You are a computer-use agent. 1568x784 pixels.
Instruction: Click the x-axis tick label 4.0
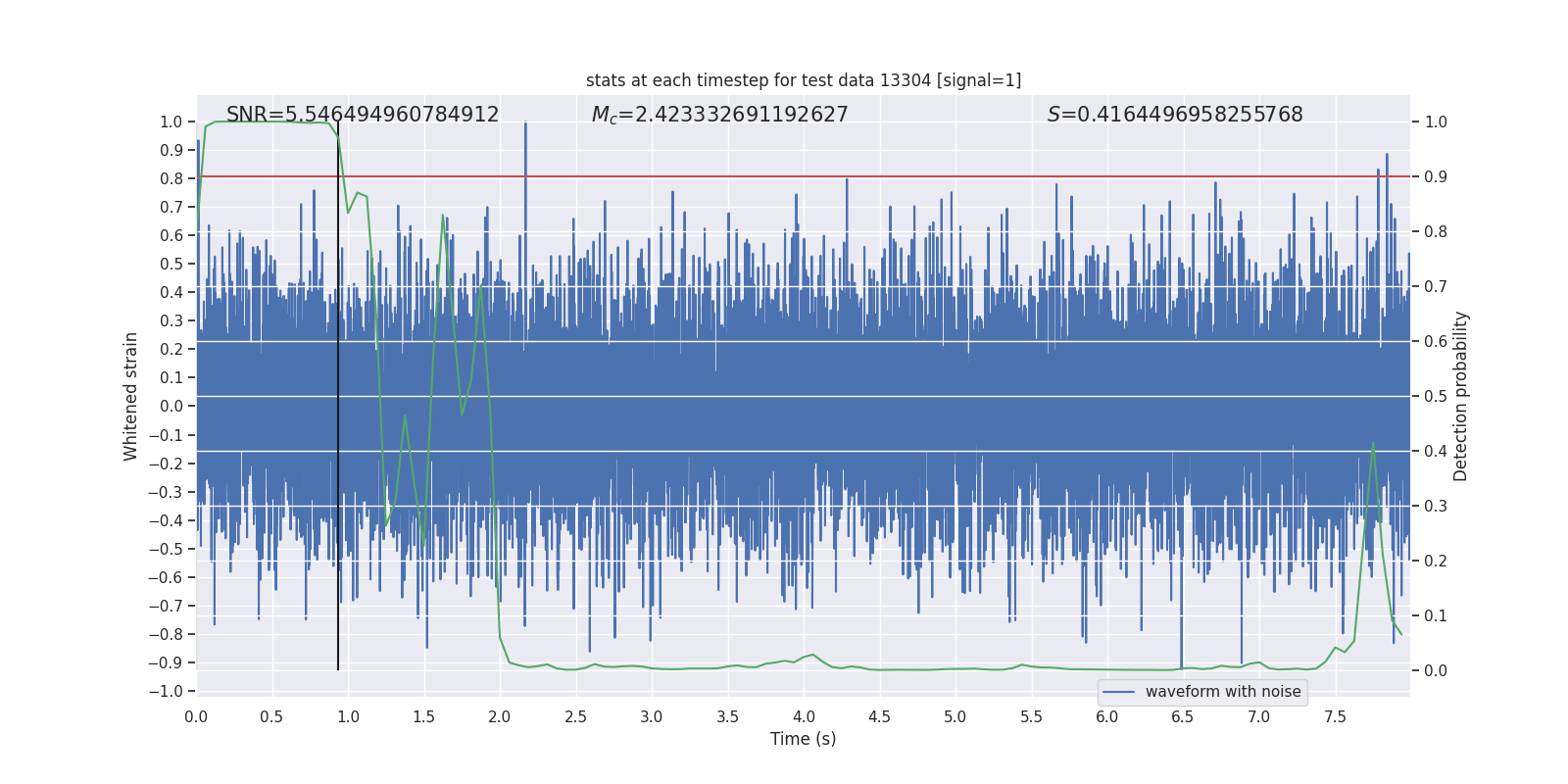[804, 716]
